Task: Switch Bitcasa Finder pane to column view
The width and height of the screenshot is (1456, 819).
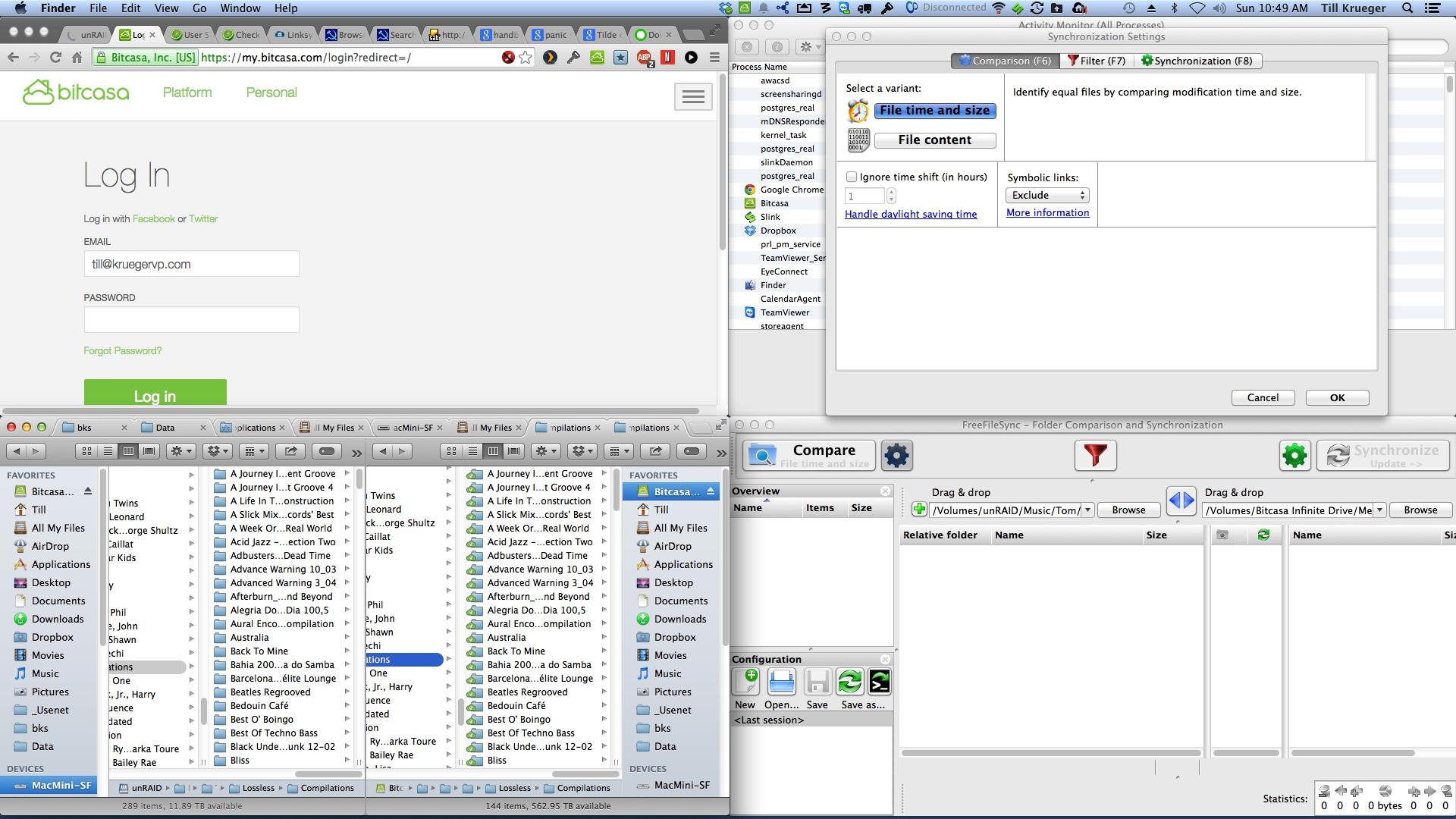Action: tap(493, 451)
